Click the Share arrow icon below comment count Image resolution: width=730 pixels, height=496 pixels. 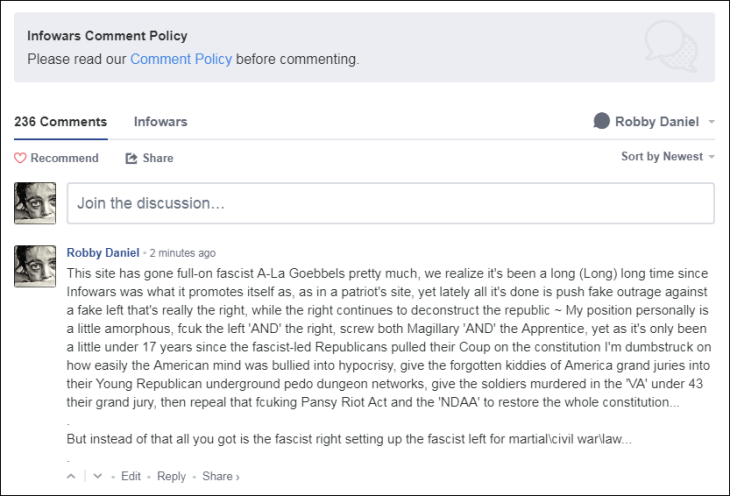(x=131, y=158)
